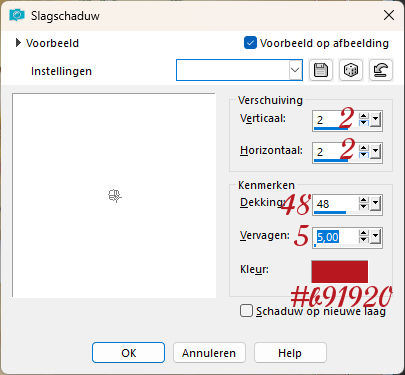Click in the Horizontaal value field
This screenshot has width=405, height=375.
click(335, 152)
